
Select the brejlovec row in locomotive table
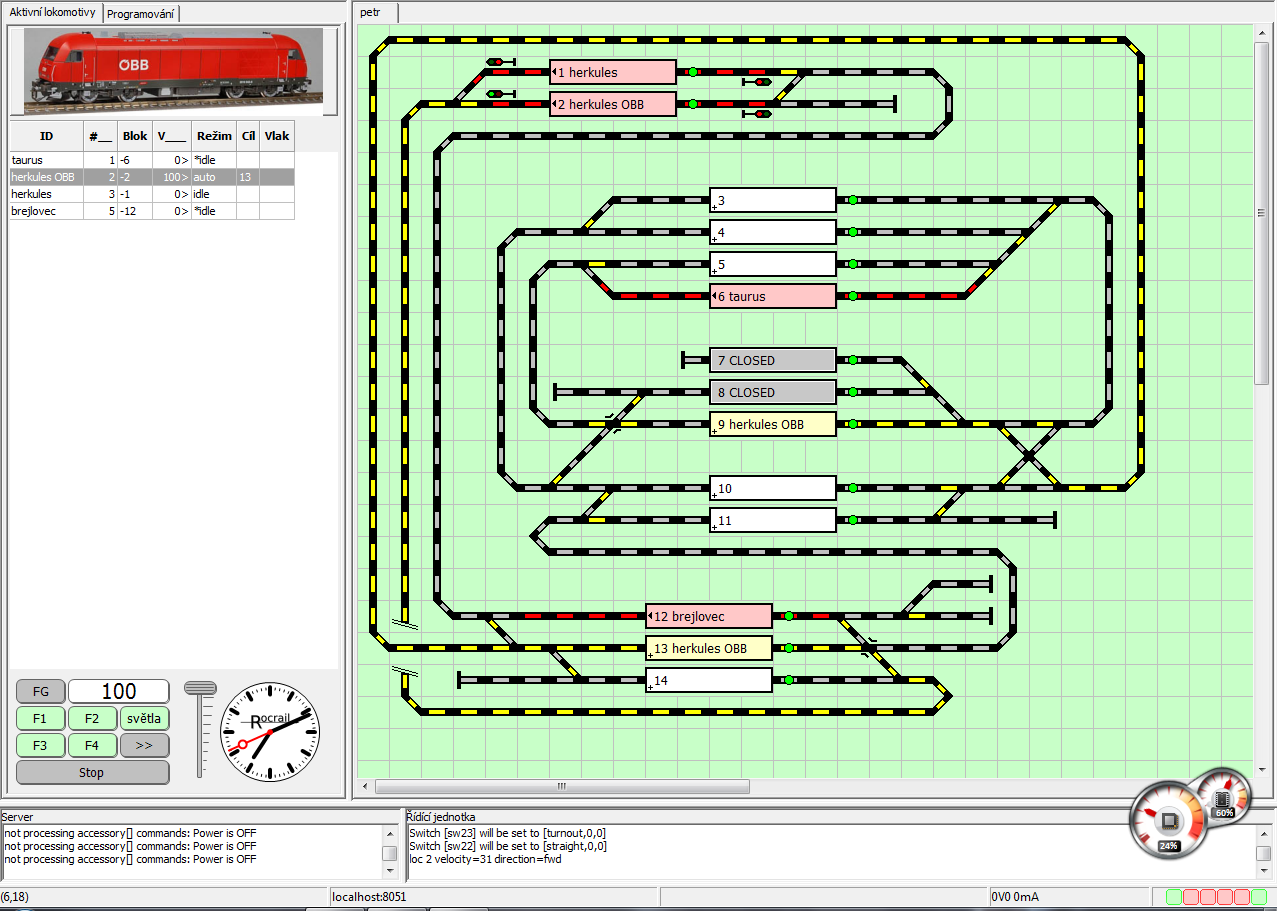33,211
